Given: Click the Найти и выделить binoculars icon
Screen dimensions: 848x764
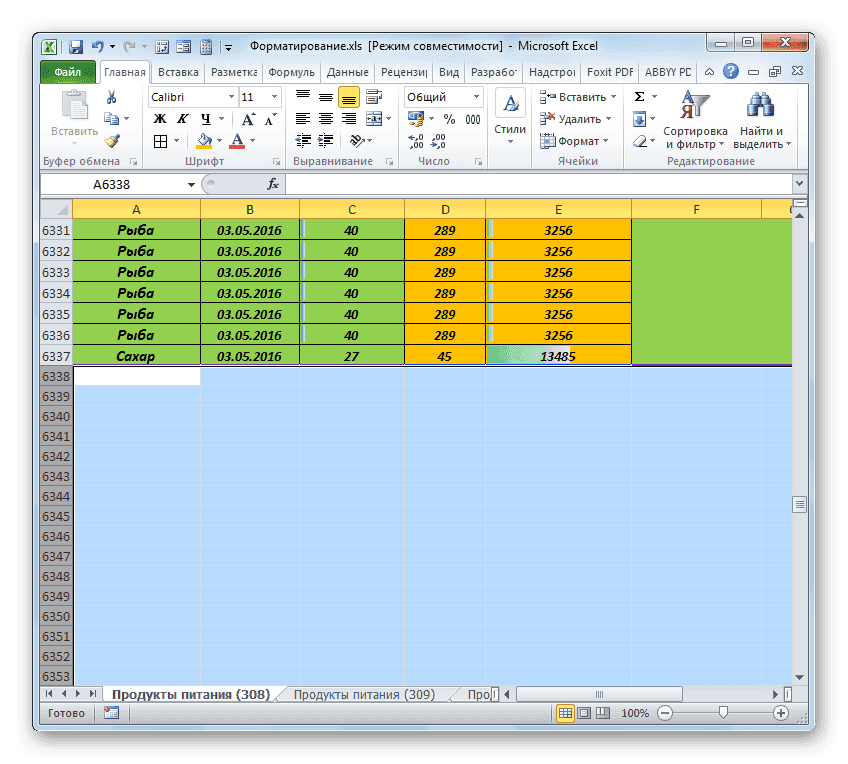Looking at the screenshot, I should coord(760,102).
